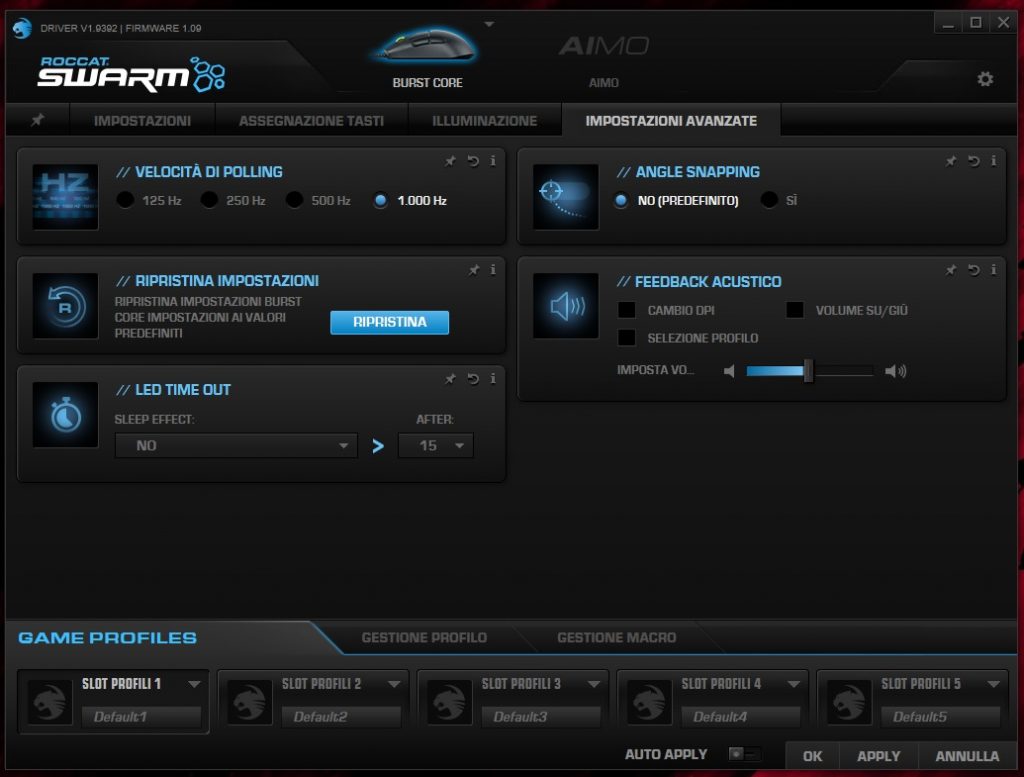Expand the device selector arrow
Viewport: 1024px width, 777px height.
click(489, 24)
